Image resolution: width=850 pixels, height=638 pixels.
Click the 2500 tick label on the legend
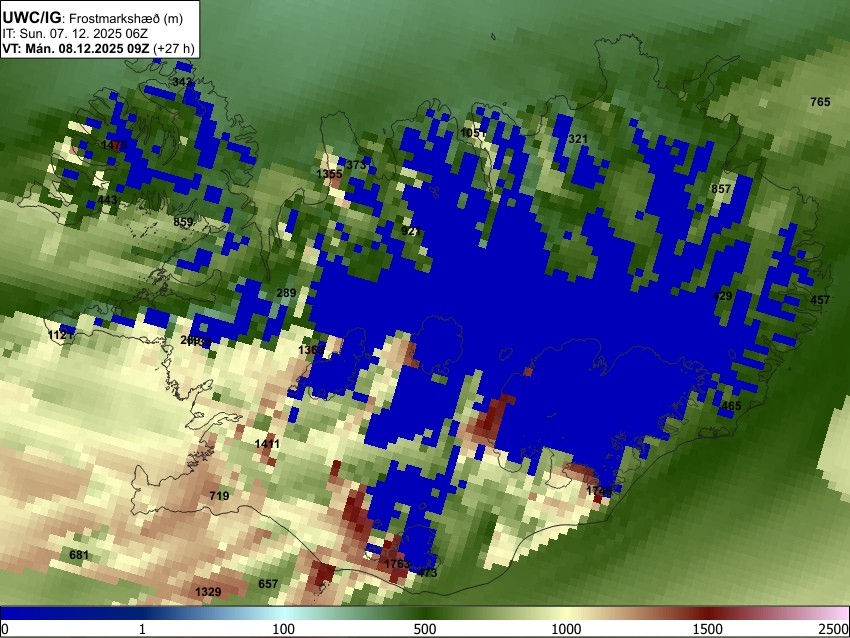(834, 629)
